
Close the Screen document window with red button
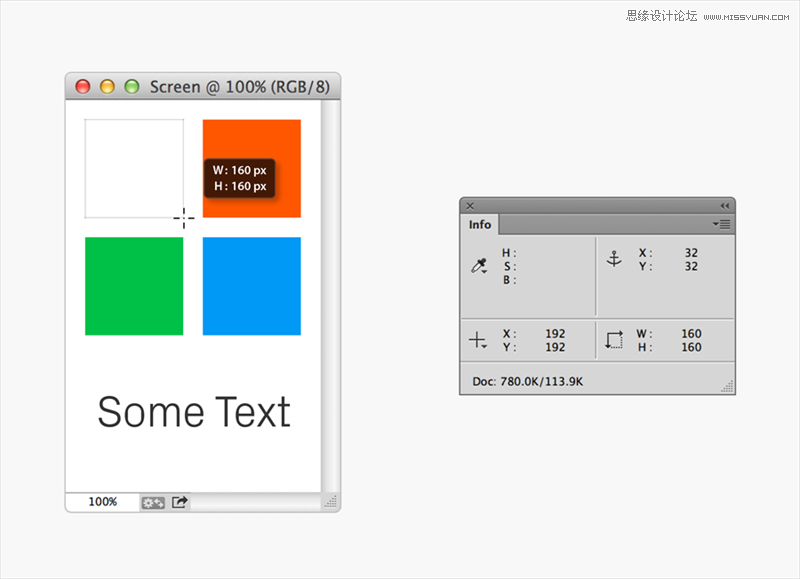83,87
